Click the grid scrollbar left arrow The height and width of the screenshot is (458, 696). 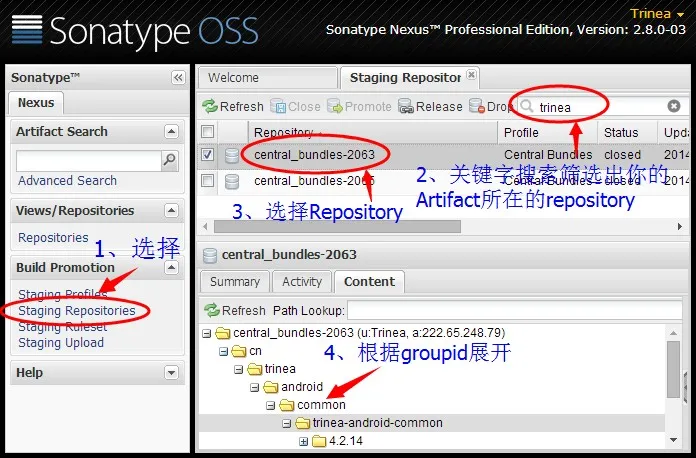coord(205,226)
